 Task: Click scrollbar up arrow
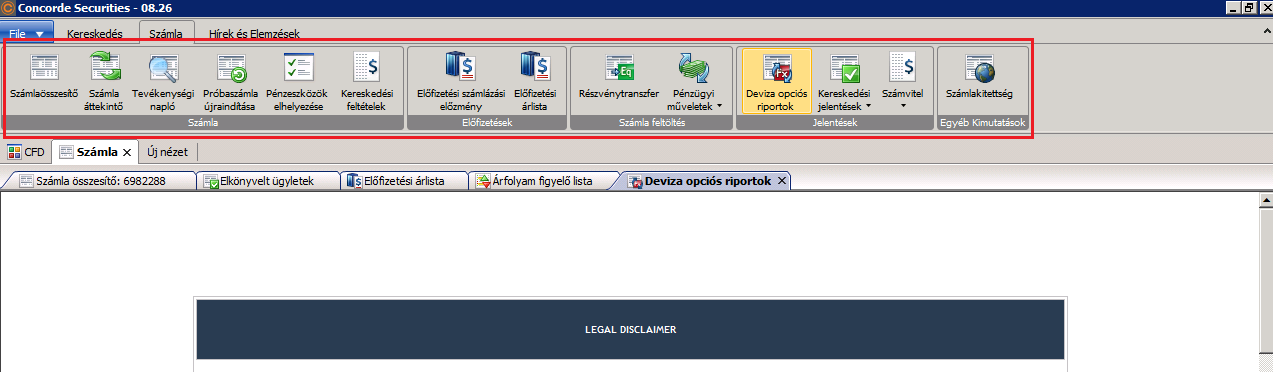click(1265, 199)
